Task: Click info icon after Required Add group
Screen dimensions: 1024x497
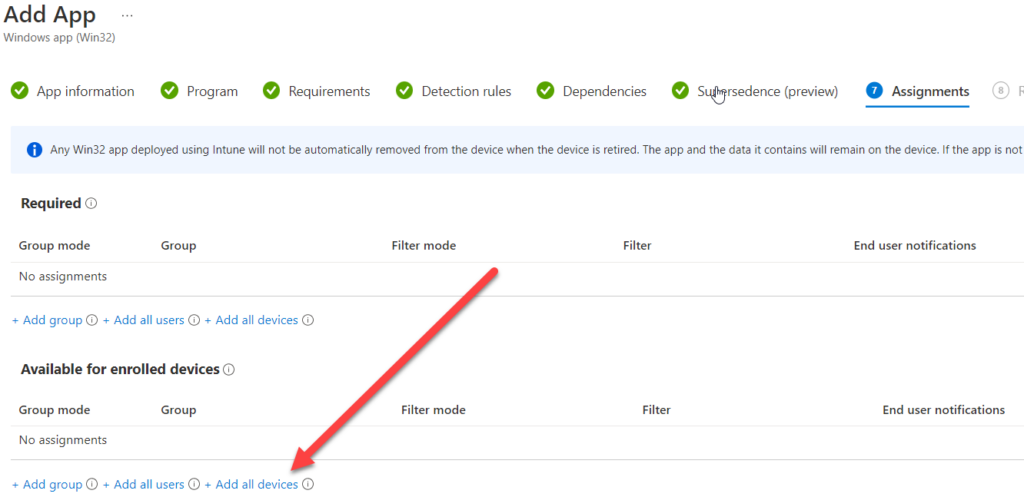Action: [92, 321]
